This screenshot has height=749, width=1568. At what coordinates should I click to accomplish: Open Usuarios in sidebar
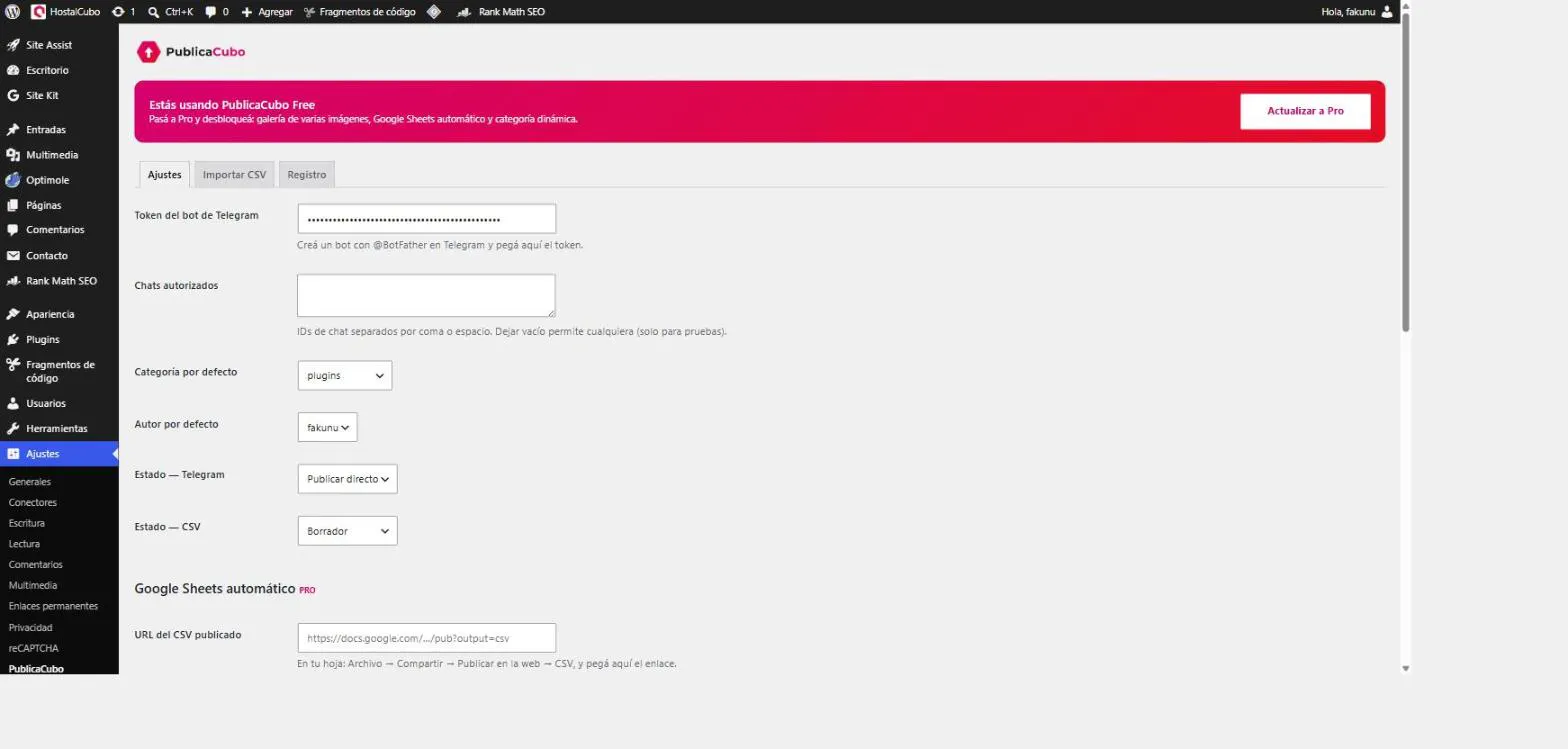pos(59,403)
